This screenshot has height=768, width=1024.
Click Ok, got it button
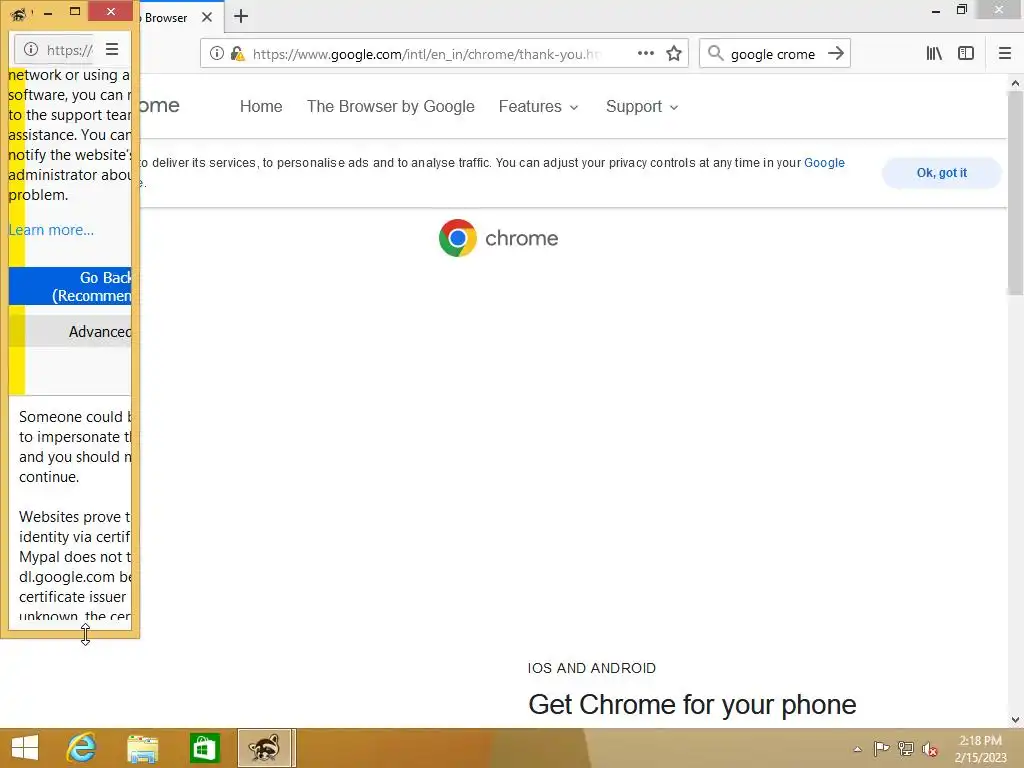(x=941, y=173)
